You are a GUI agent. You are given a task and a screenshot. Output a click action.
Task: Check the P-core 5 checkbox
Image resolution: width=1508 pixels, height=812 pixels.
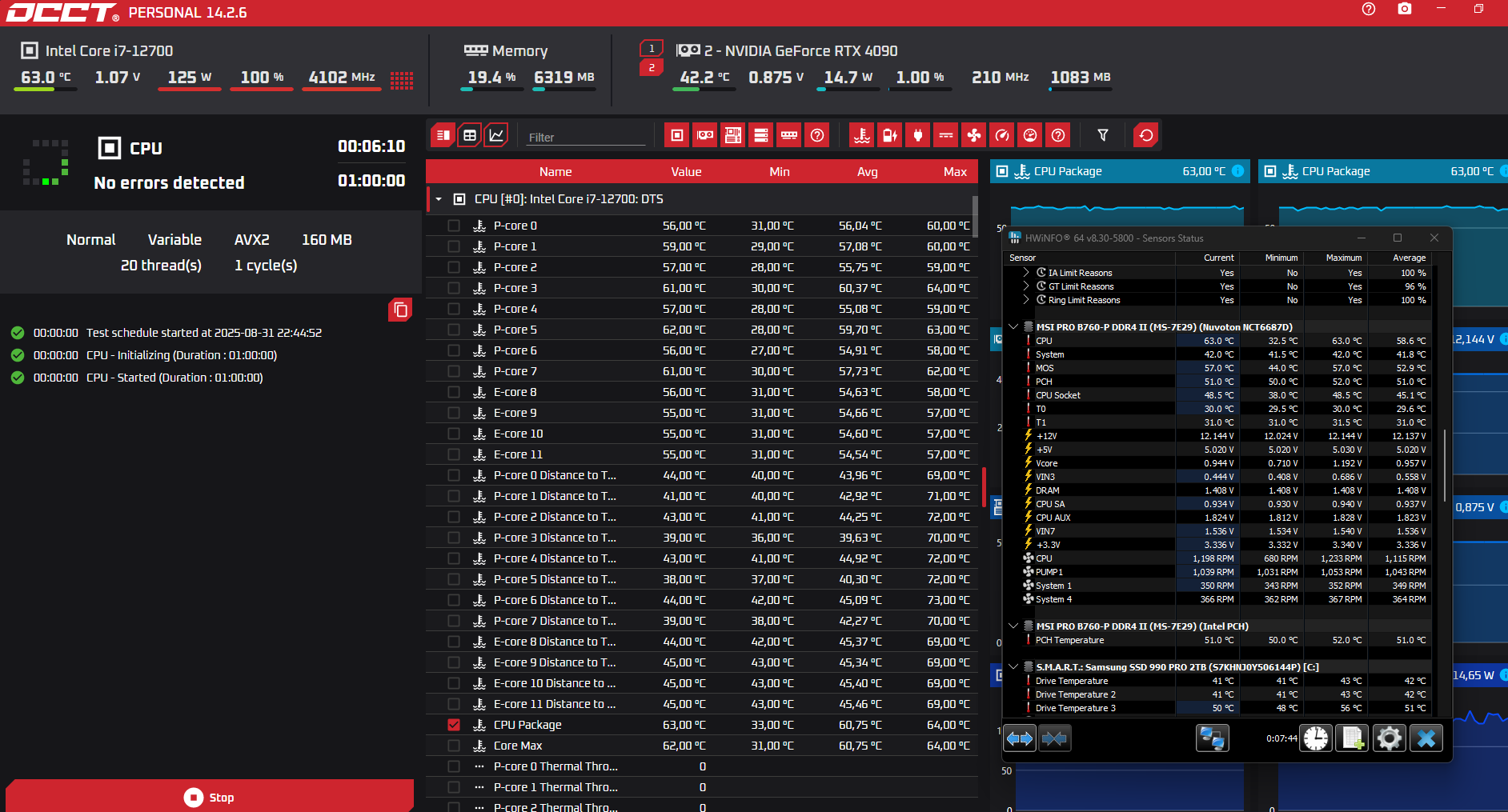(x=454, y=330)
